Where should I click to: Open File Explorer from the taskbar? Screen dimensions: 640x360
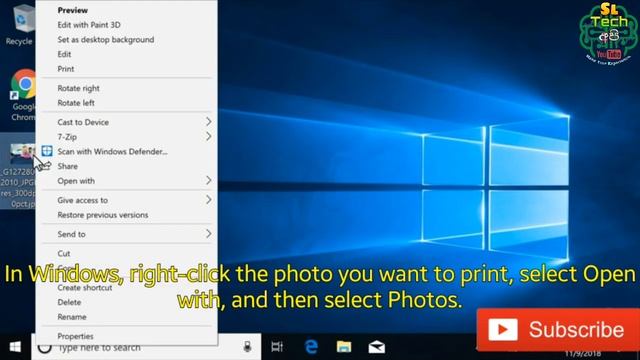tap(344, 347)
